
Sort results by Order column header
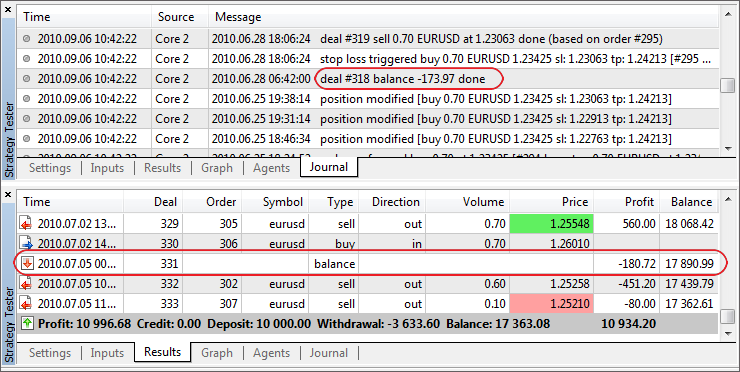[x=212, y=202]
